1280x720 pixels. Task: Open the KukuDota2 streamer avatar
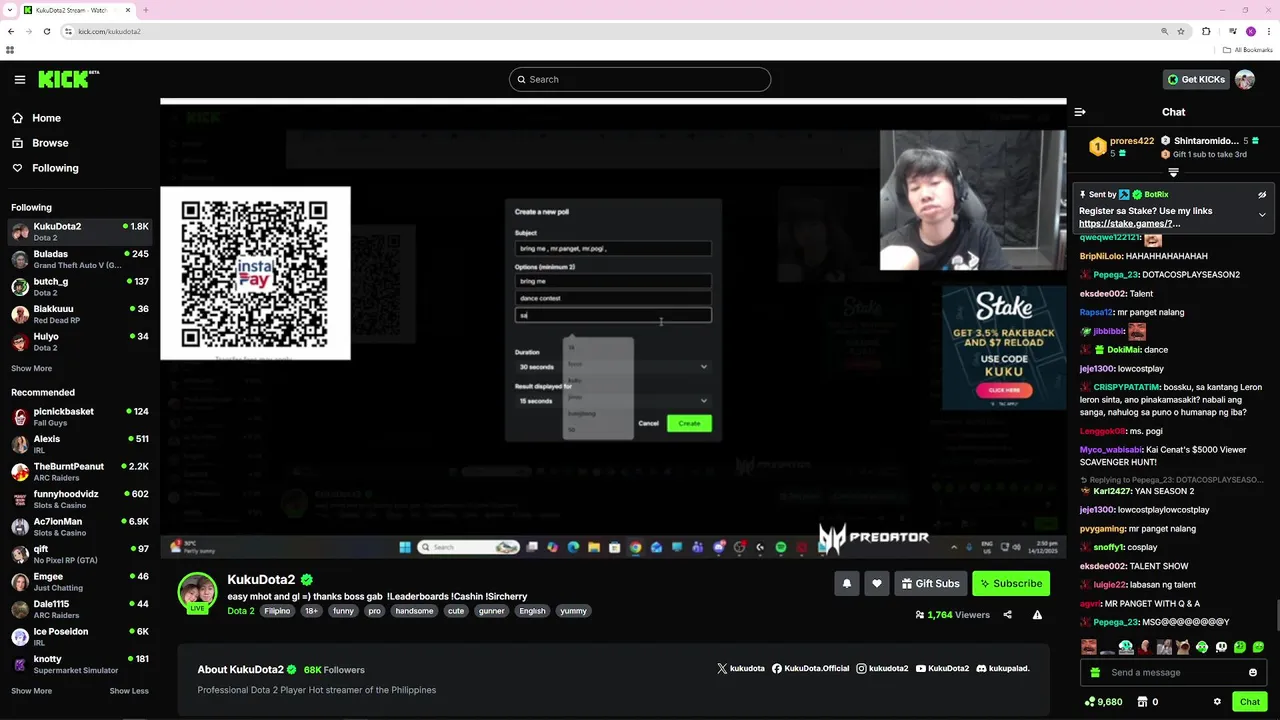[x=197, y=592]
